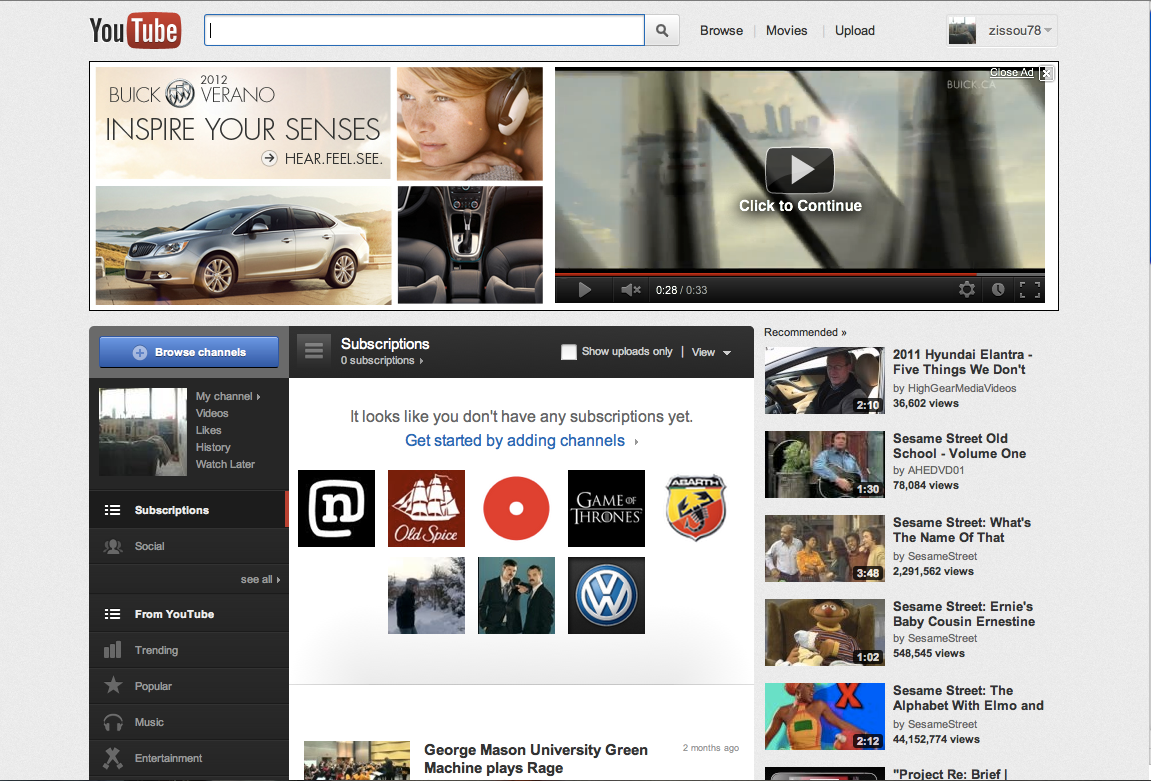This screenshot has height=781, width=1151.
Task: Click the Browse channels button
Action: (189, 352)
